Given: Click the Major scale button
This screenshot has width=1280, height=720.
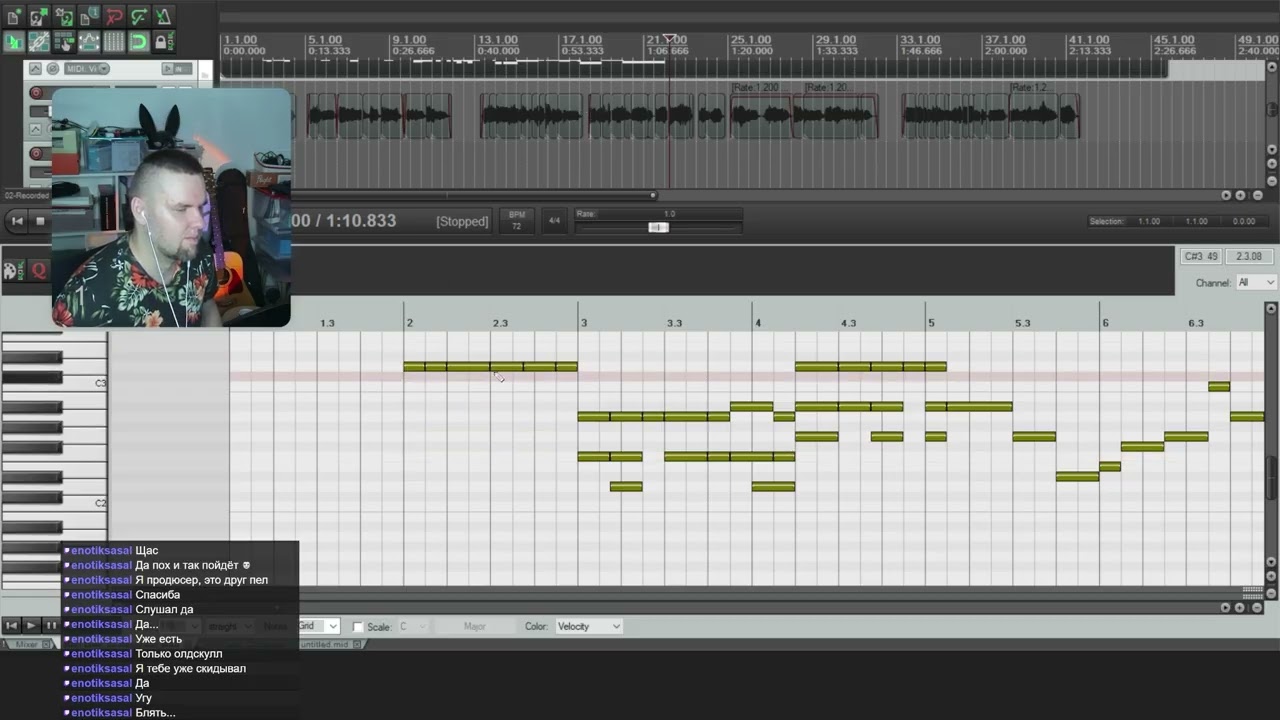Looking at the screenshot, I should click(x=475, y=626).
